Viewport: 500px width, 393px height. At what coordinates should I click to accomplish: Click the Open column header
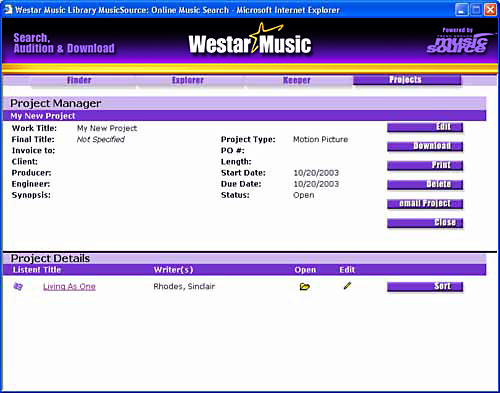[305, 270]
